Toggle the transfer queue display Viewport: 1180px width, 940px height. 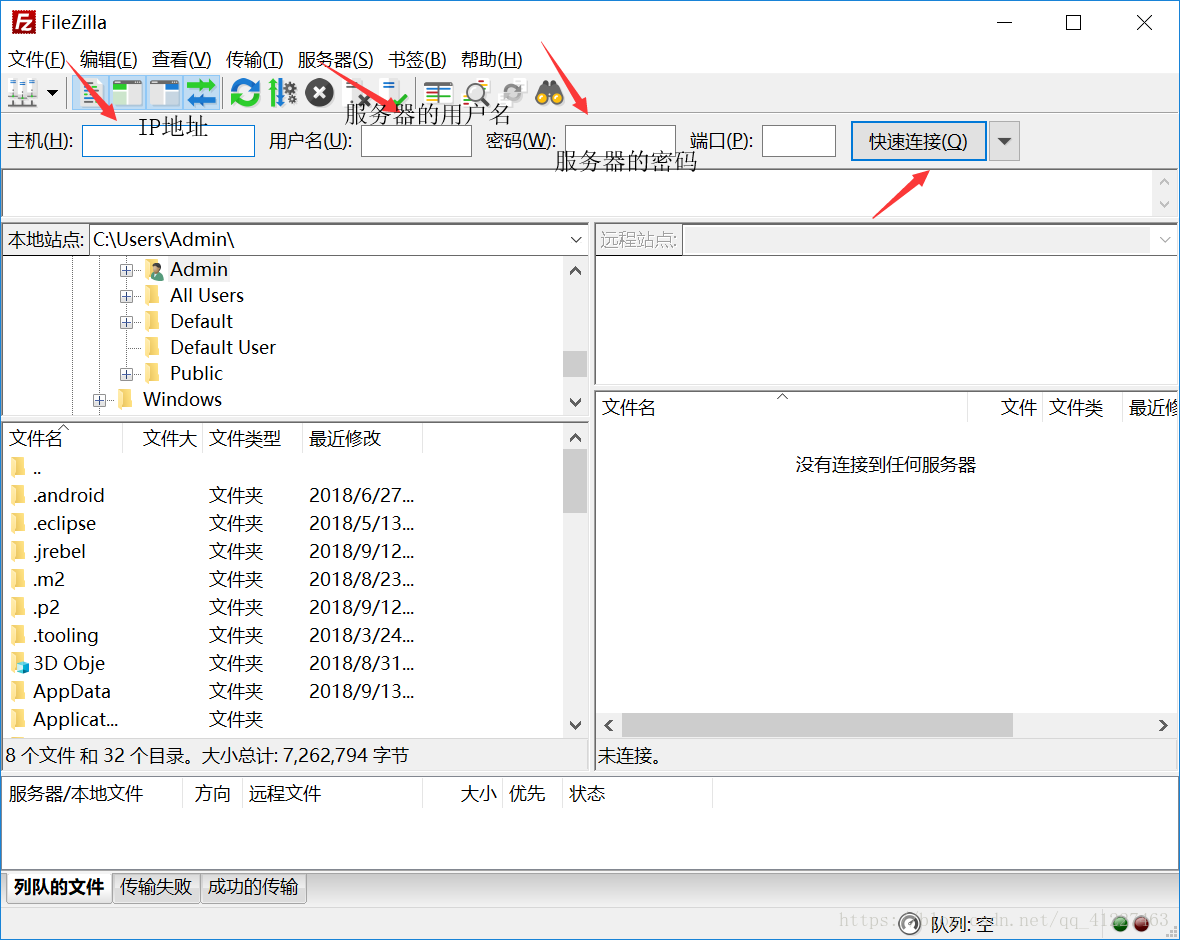click(201, 93)
